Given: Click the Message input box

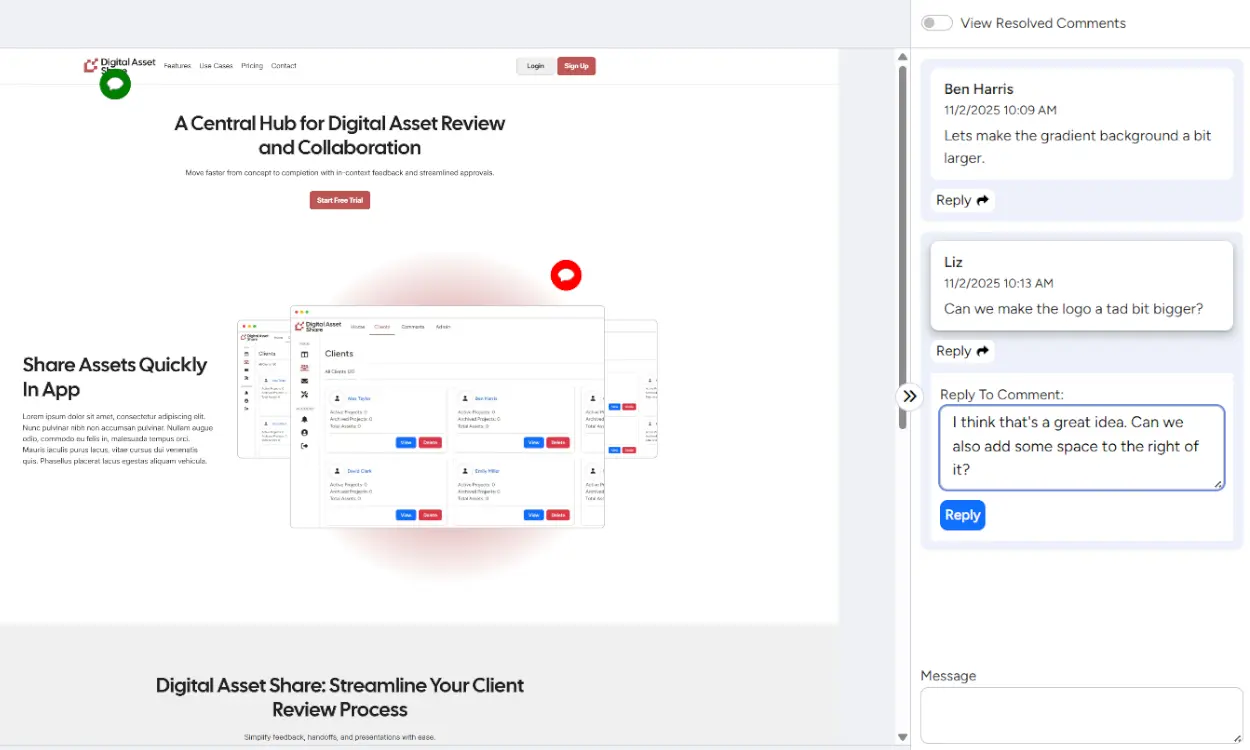Looking at the screenshot, I should coord(1080,715).
